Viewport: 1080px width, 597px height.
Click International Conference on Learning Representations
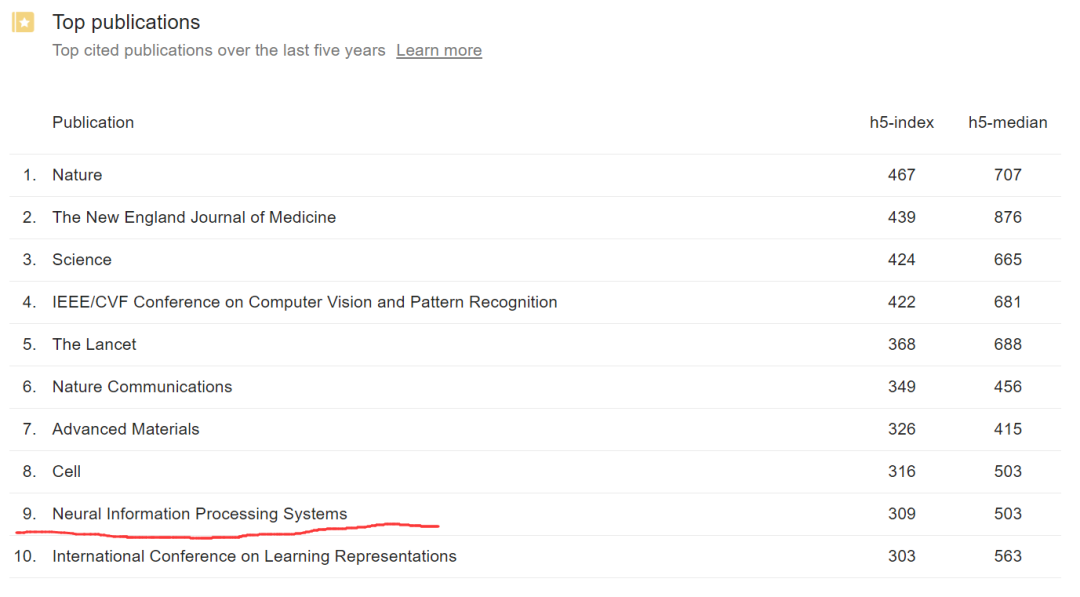(x=254, y=556)
